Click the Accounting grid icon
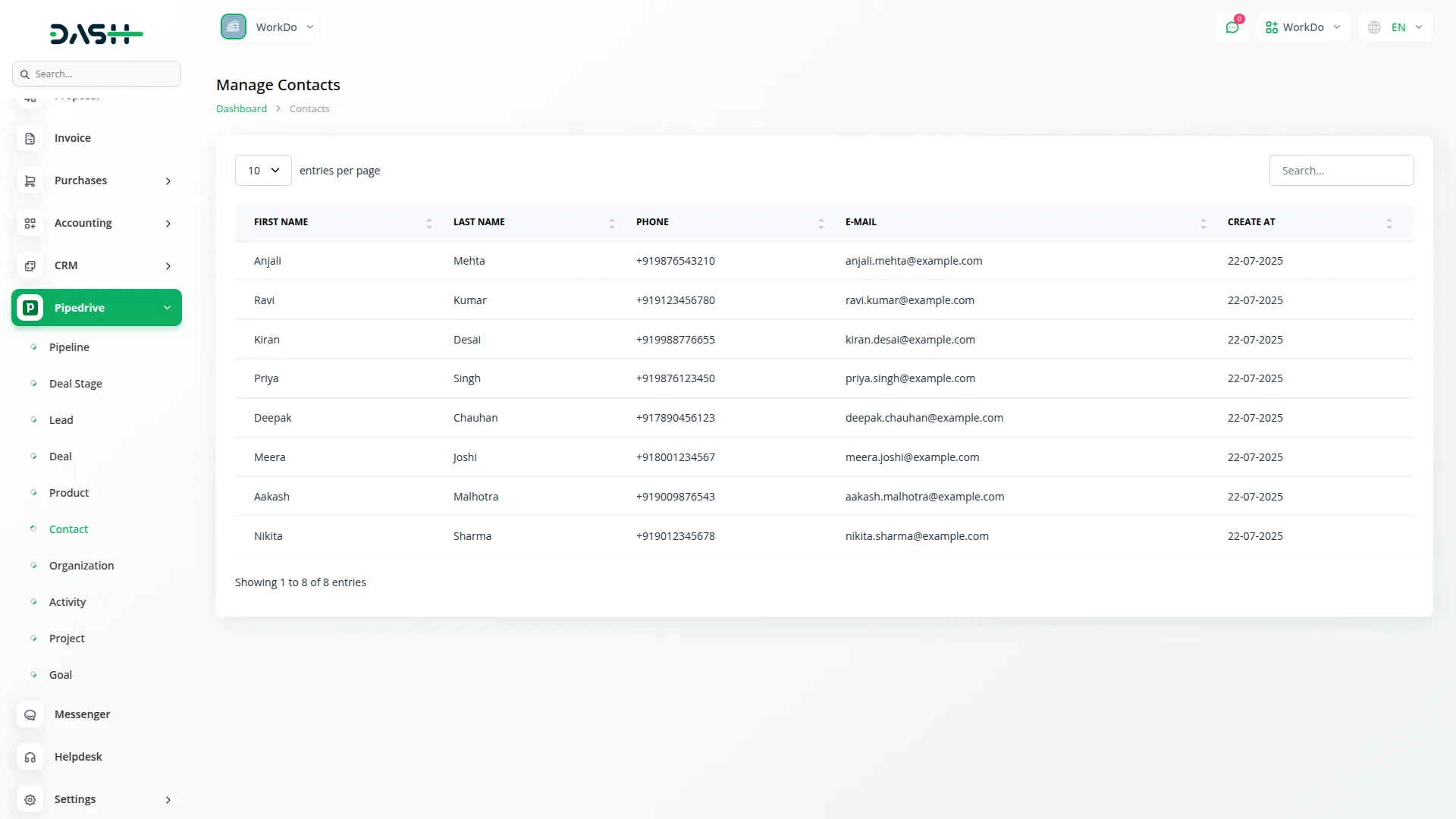 [x=30, y=223]
